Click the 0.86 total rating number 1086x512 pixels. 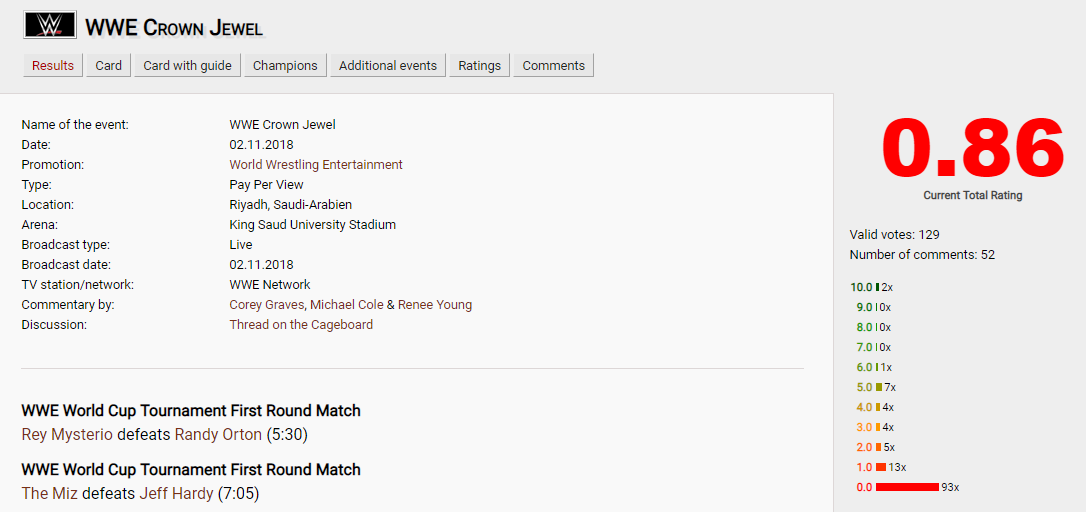(972, 150)
